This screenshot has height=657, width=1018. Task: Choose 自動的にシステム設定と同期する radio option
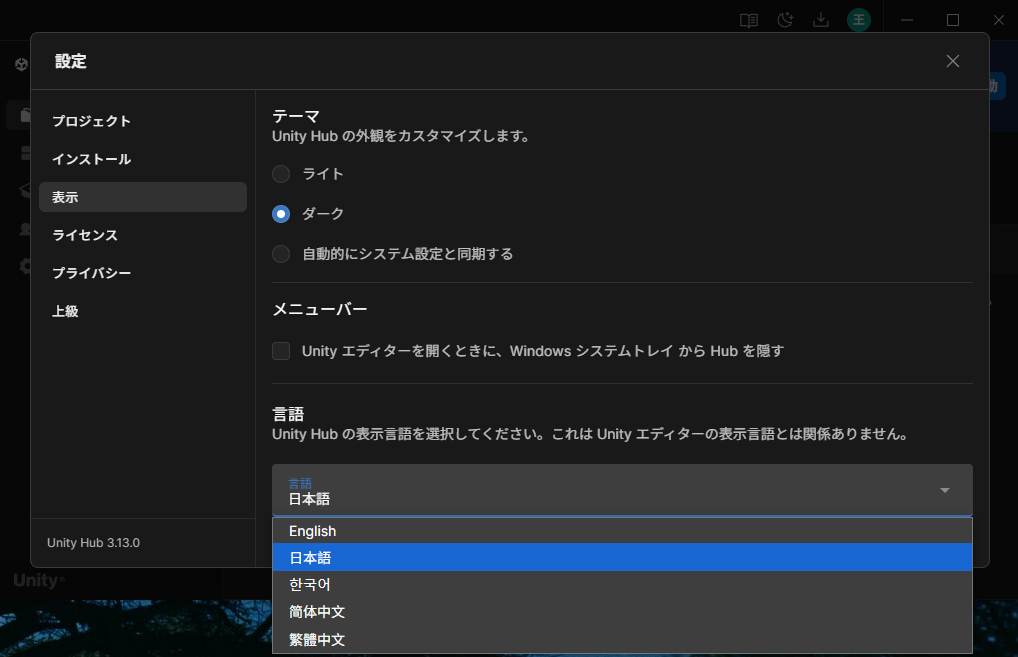281,254
